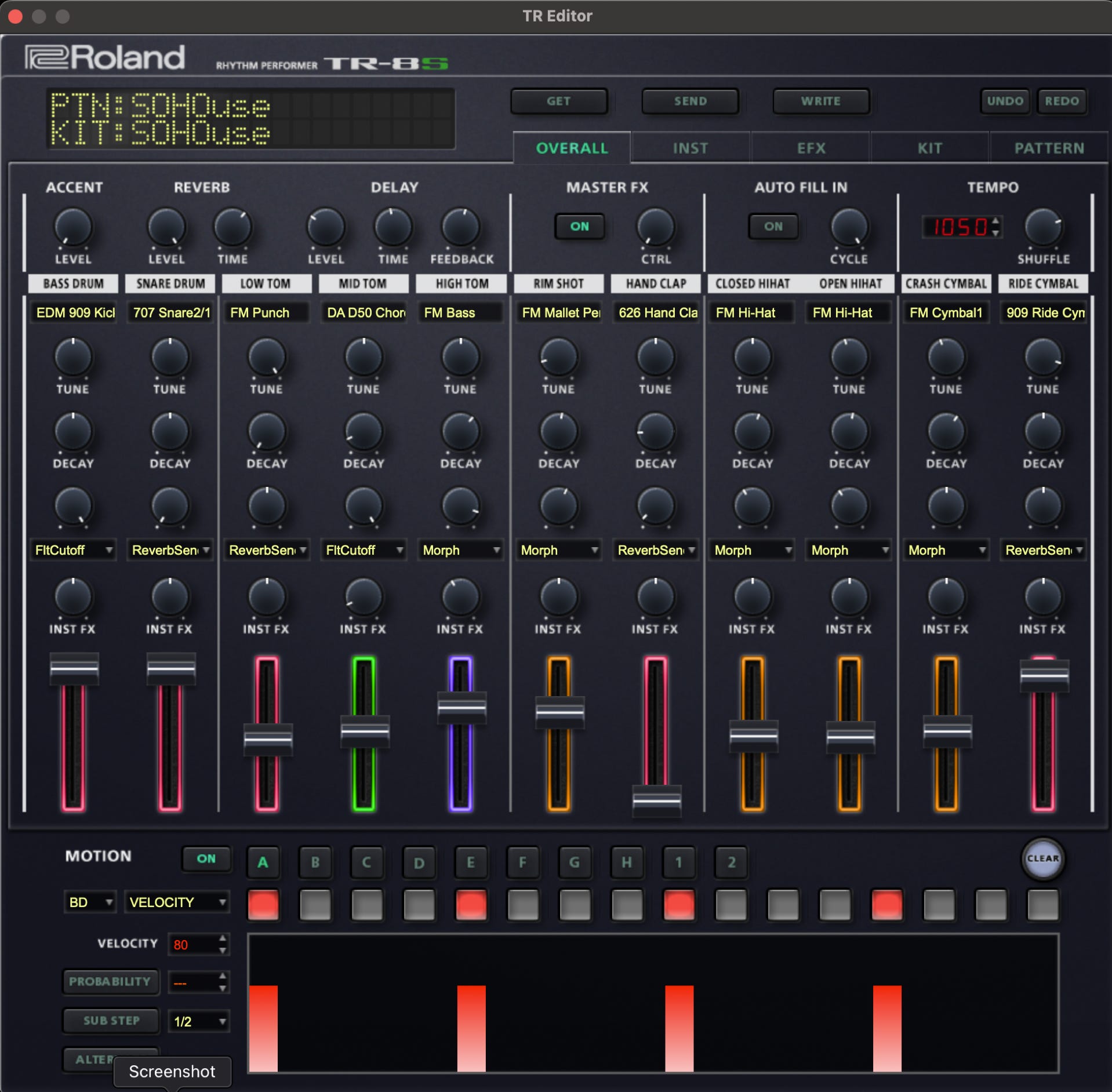Viewport: 1112px width, 1092px height.
Task: Click the Delay LEVEL knob
Action: pyautogui.click(x=326, y=227)
